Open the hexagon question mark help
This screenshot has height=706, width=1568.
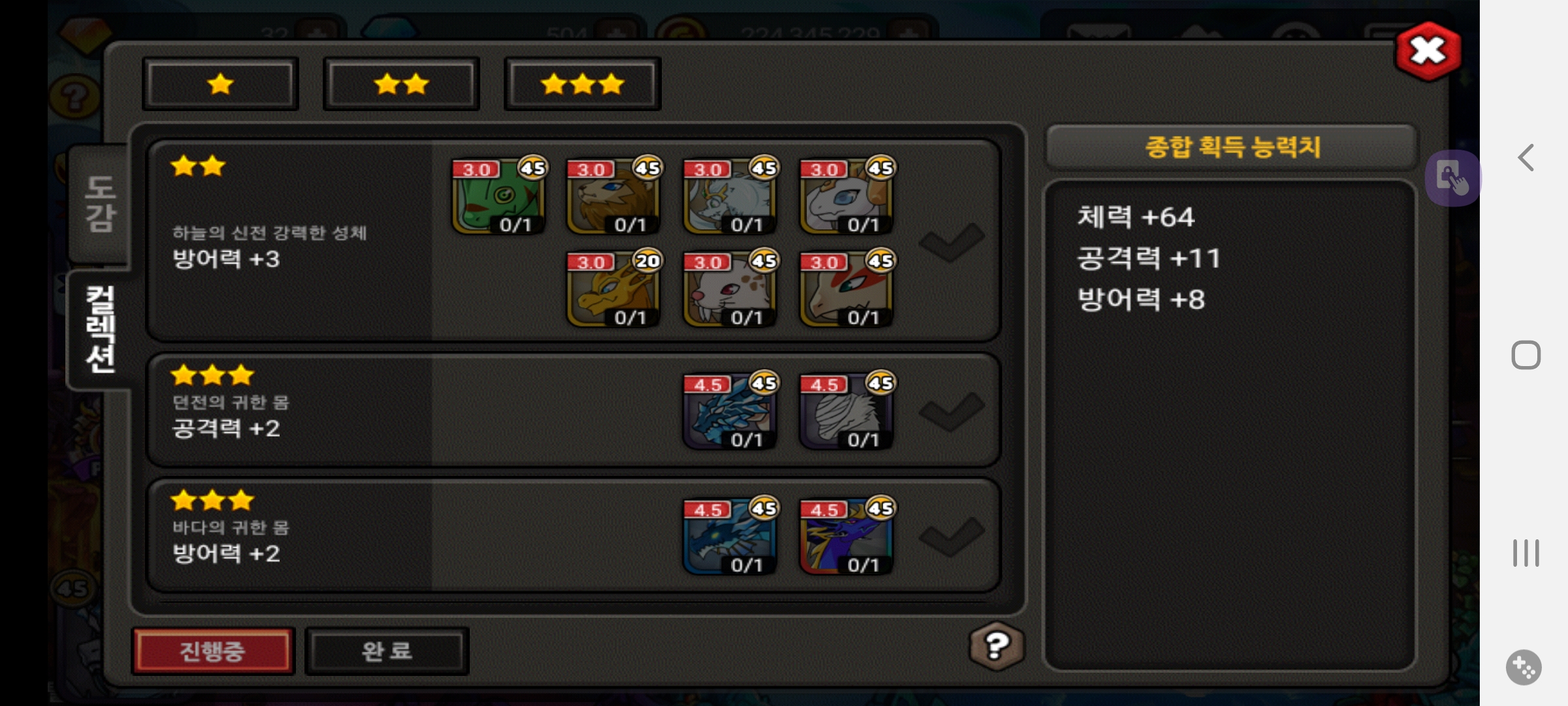[996, 647]
